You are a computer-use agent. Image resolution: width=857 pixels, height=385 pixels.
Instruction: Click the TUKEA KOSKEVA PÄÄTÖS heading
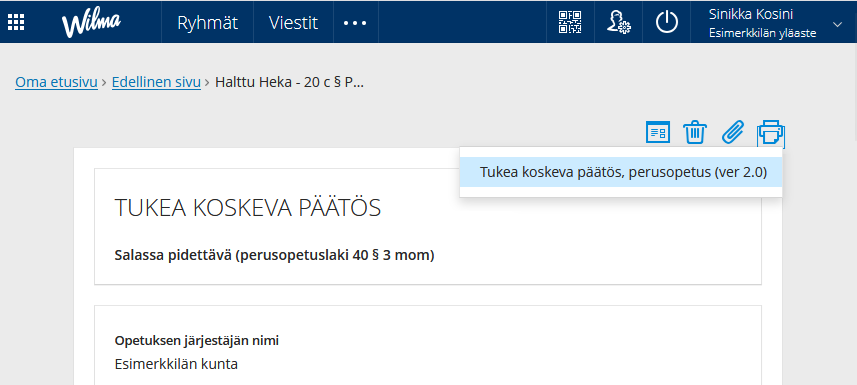[x=248, y=208]
